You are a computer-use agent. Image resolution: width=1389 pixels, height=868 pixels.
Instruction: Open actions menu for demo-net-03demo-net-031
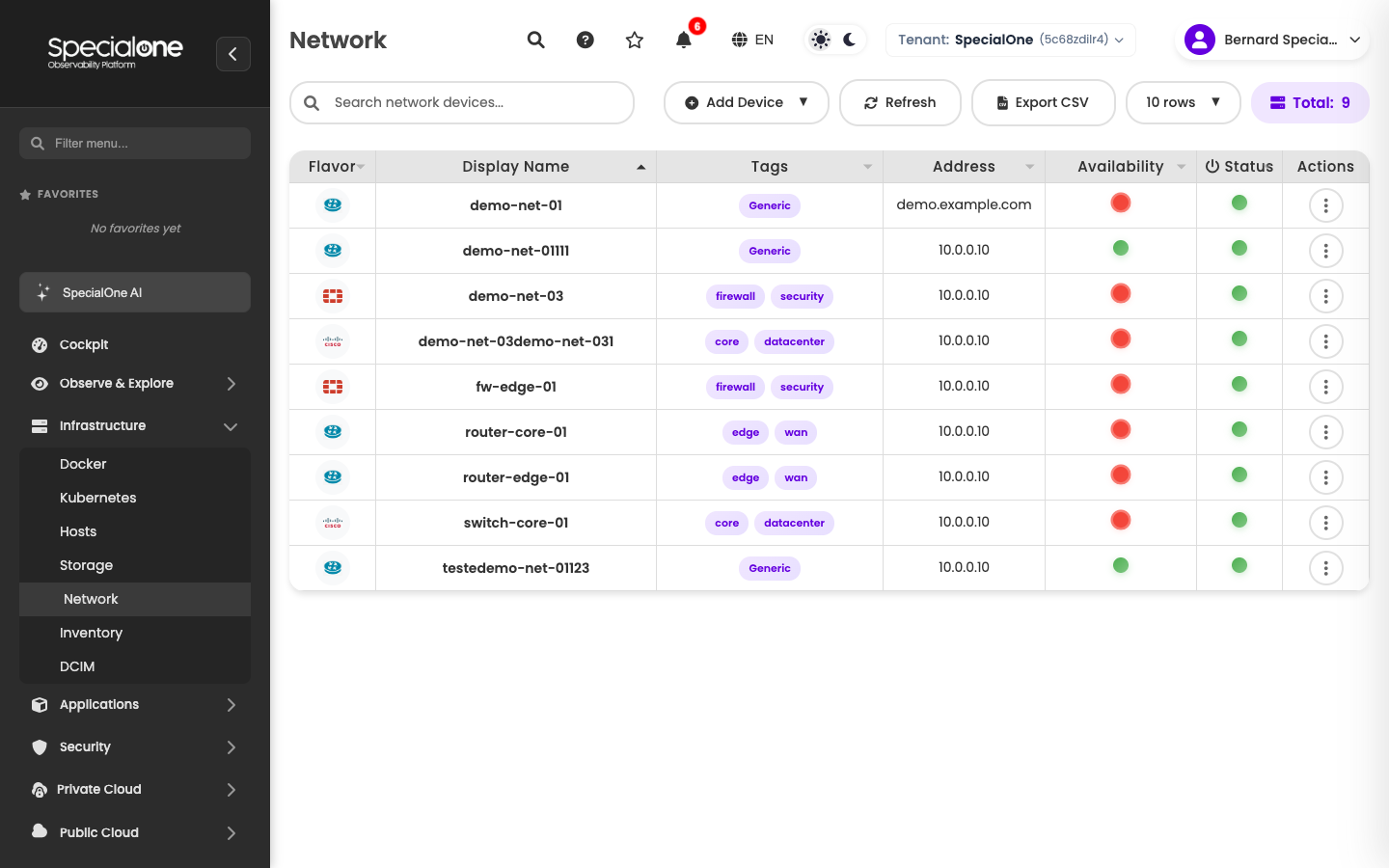click(x=1326, y=341)
